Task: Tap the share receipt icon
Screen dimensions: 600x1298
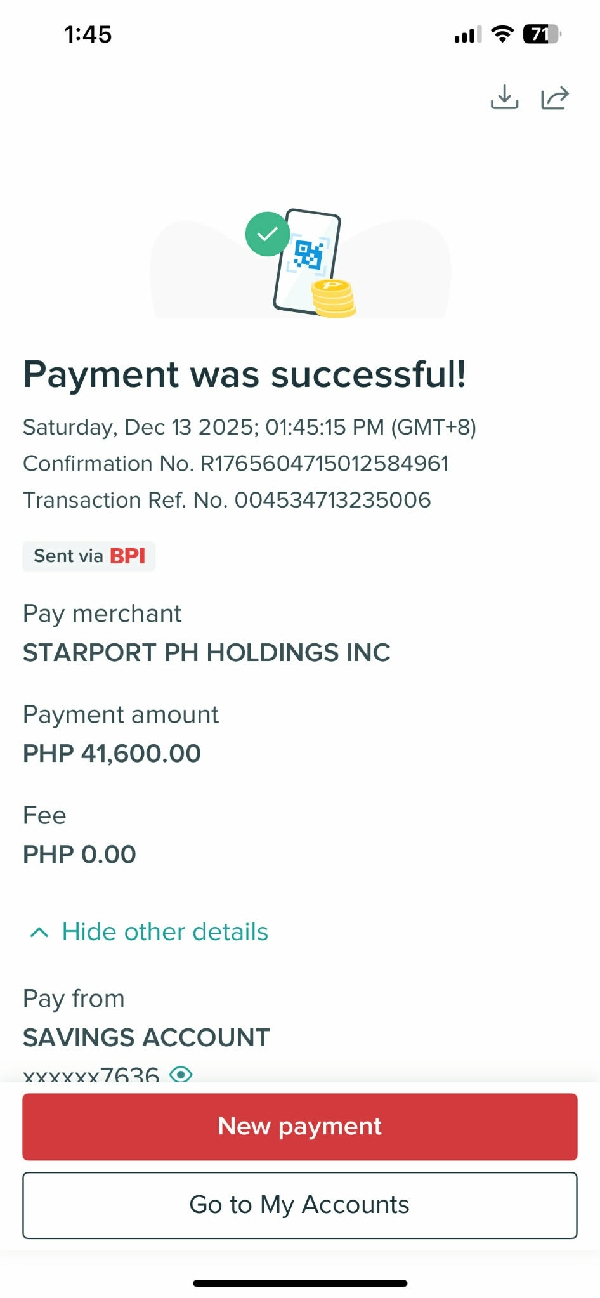Action: click(x=555, y=97)
